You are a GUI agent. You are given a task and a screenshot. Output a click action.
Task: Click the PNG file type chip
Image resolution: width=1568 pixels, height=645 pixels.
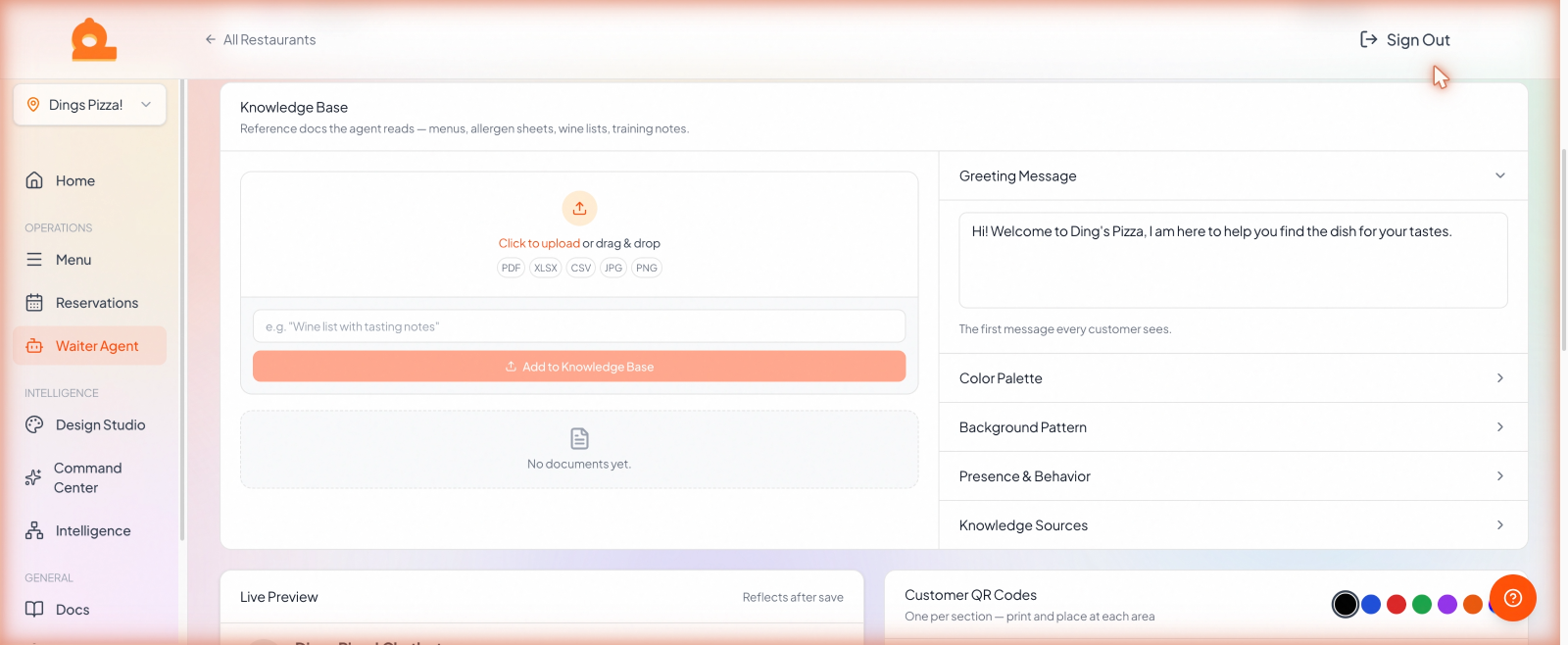[x=647, y=268]
